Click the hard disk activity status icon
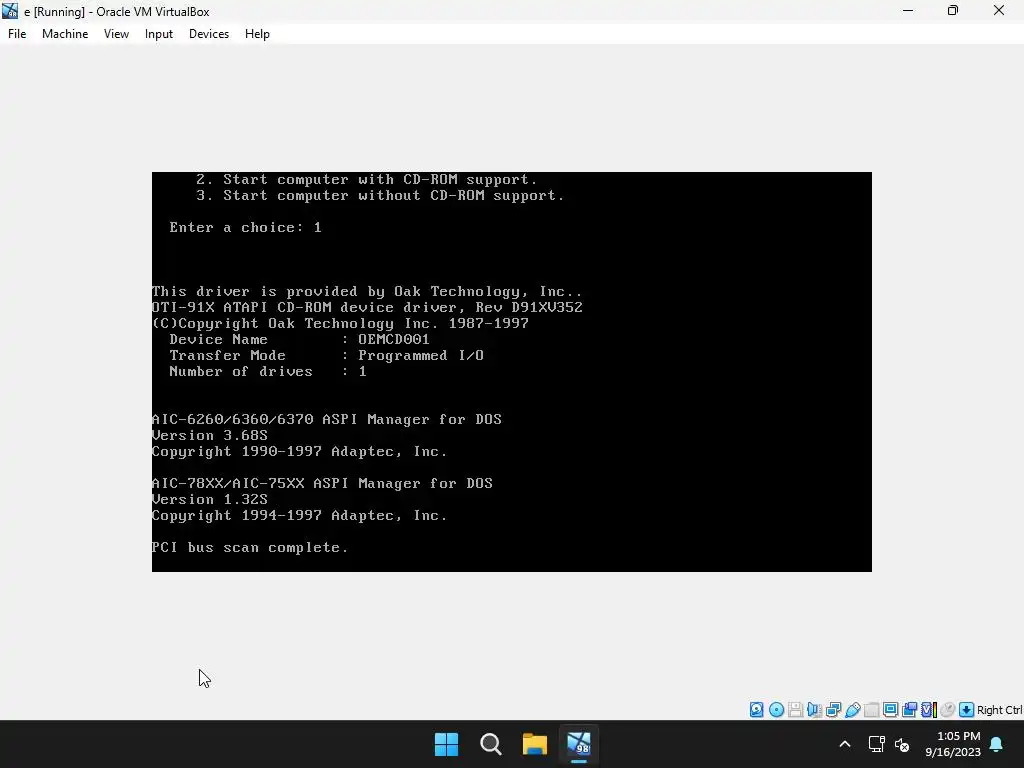1024x768 pixels. pos(756,710)
